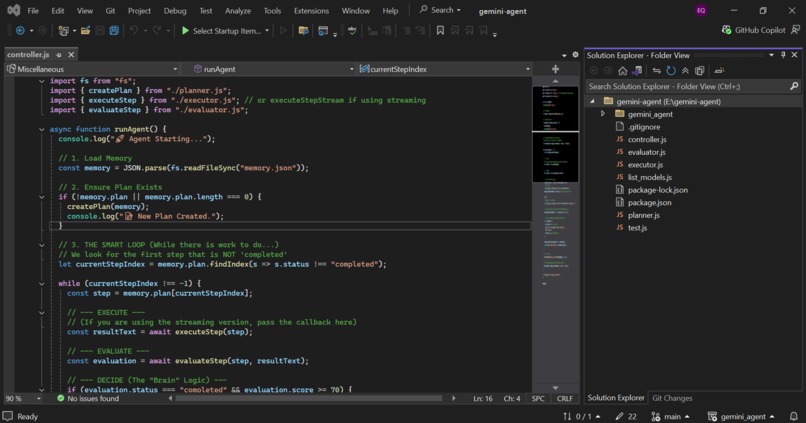Image resolution: width=806 pixels, height=423 pixels.
Task: Click the Navigate Backward arrow icon
Action: pyautogui.click(x=20, y=31)
